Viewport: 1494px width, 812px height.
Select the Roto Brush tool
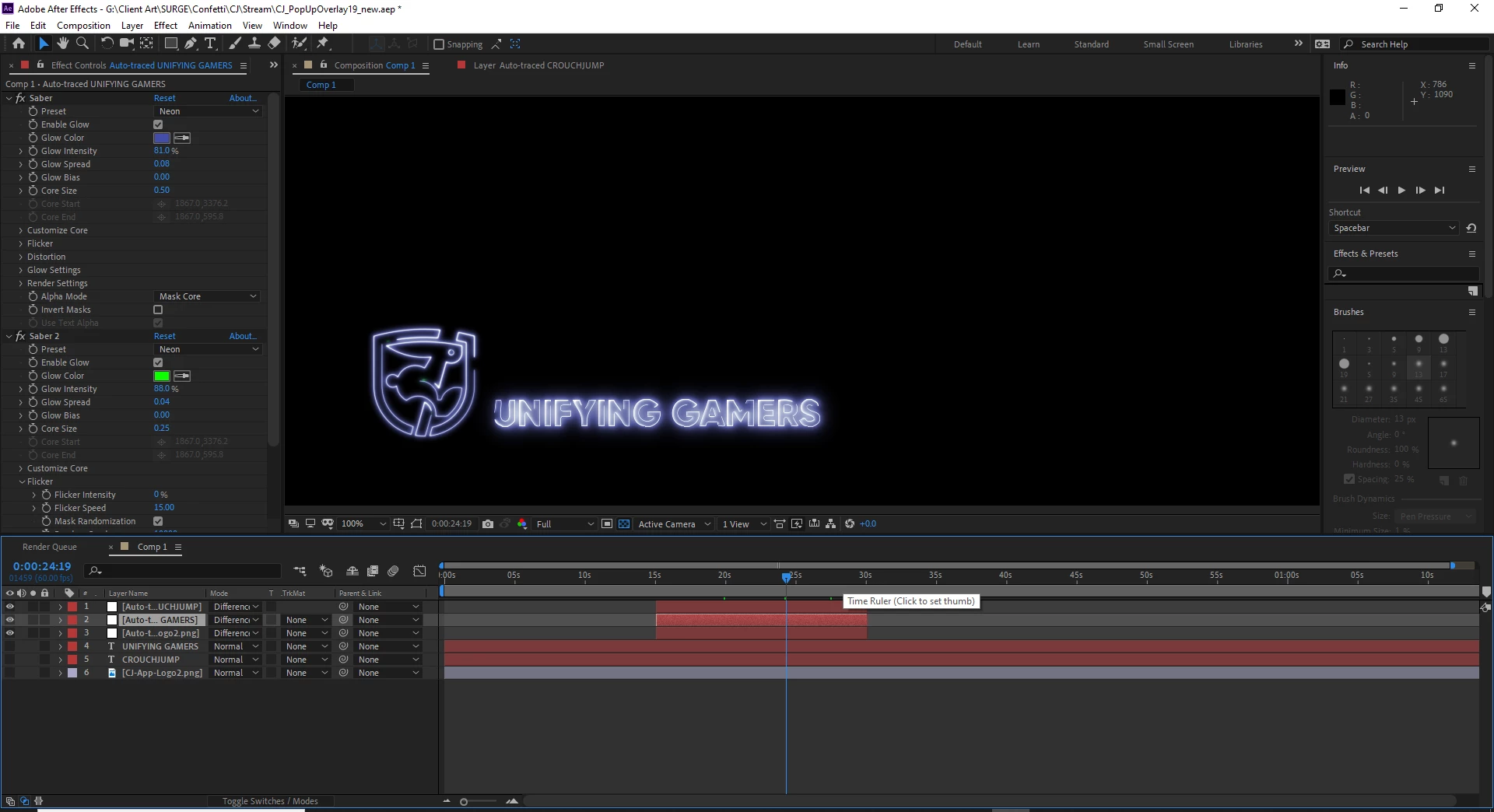point(299,44)
